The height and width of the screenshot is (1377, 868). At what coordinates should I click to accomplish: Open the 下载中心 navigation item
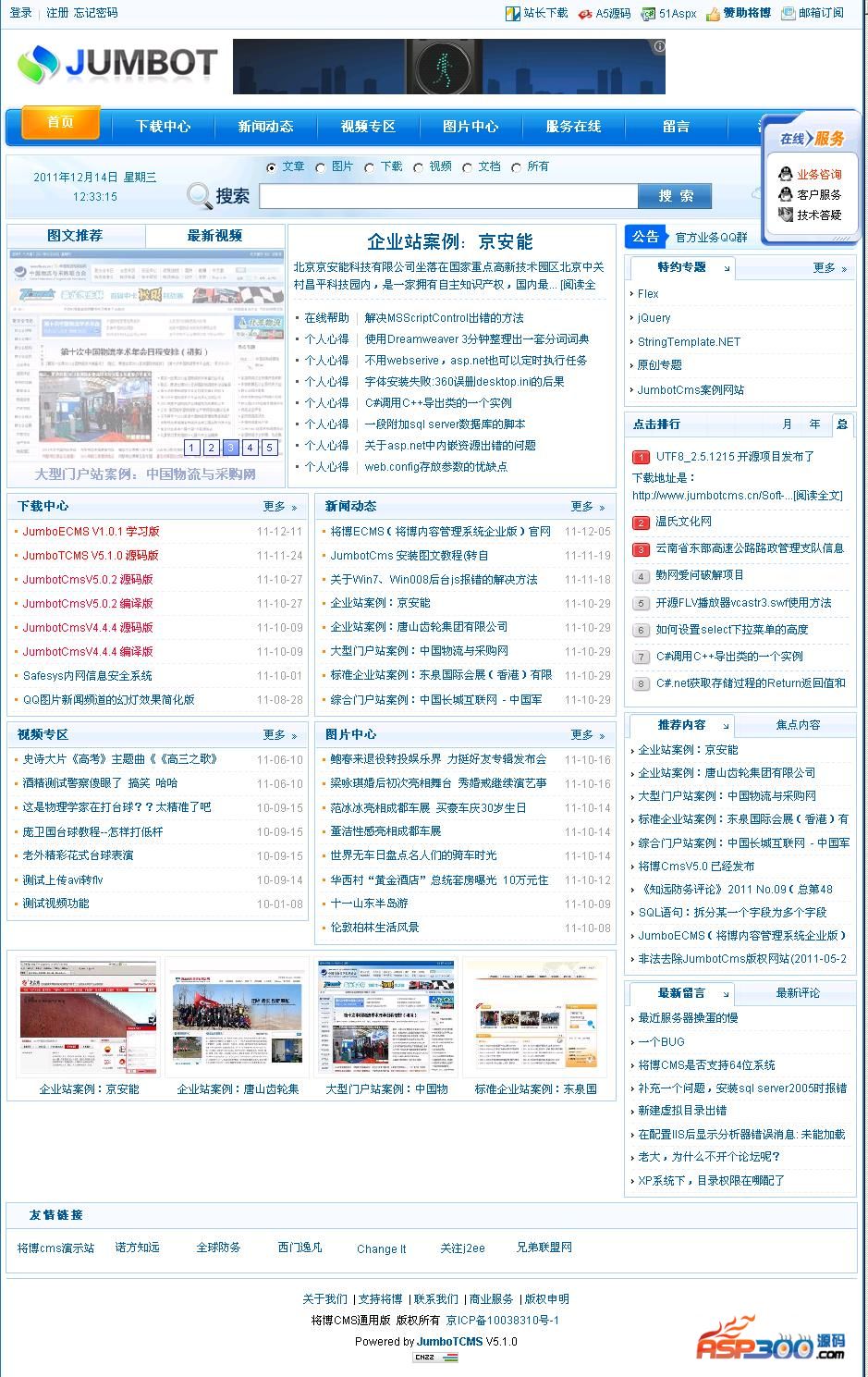point(163,127)
